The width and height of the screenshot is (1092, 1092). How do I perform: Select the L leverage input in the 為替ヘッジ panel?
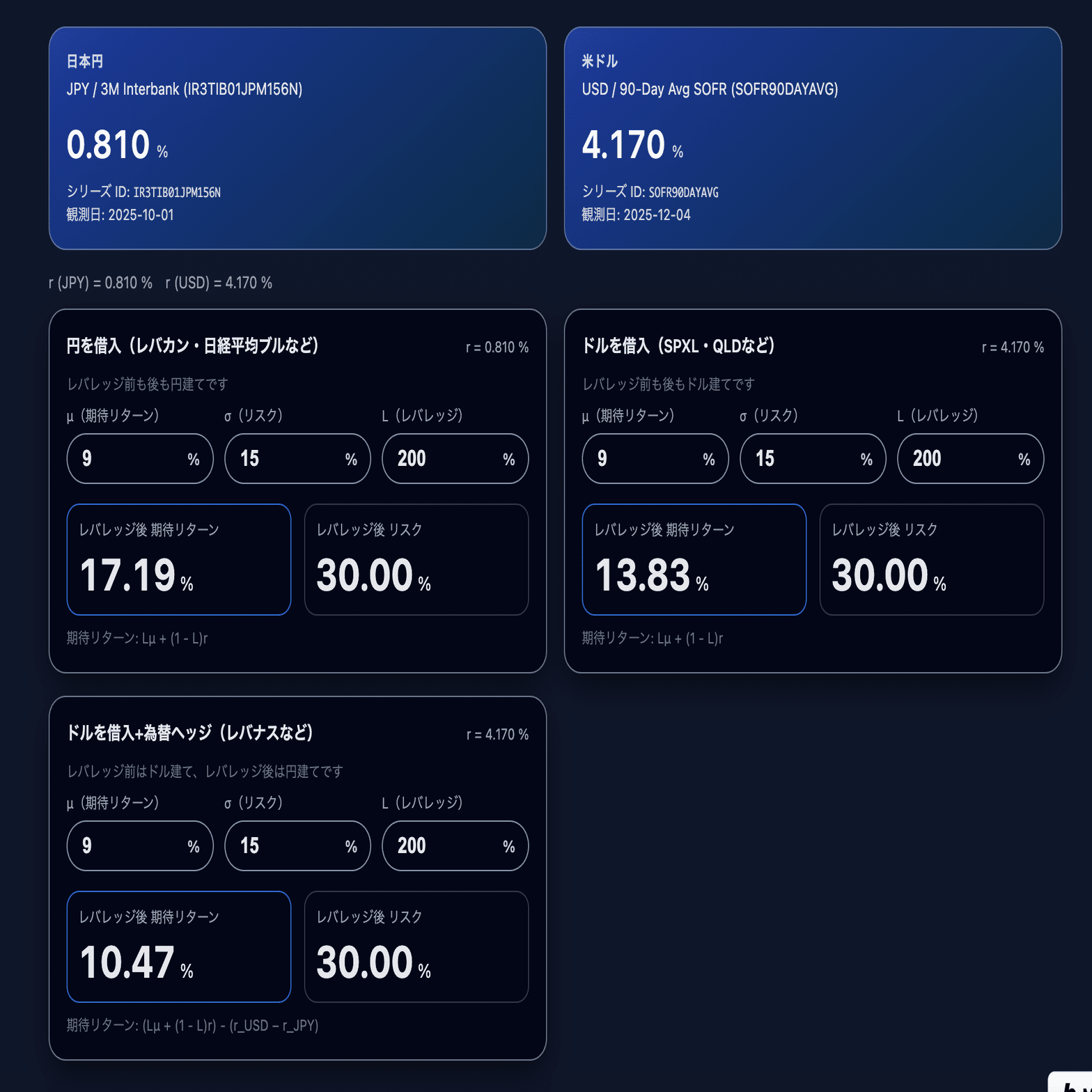pos(455,845)
